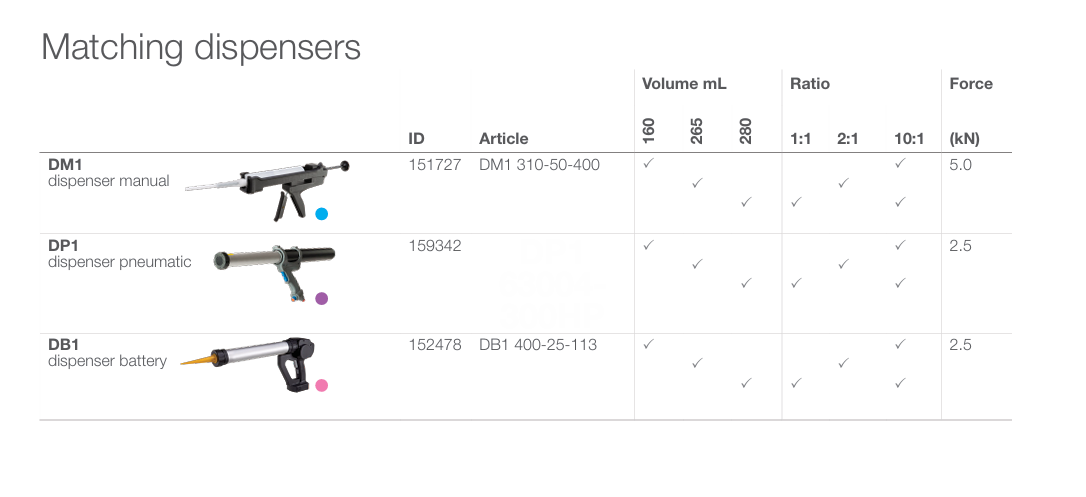Click the Volume mL column header

[684, 84]
